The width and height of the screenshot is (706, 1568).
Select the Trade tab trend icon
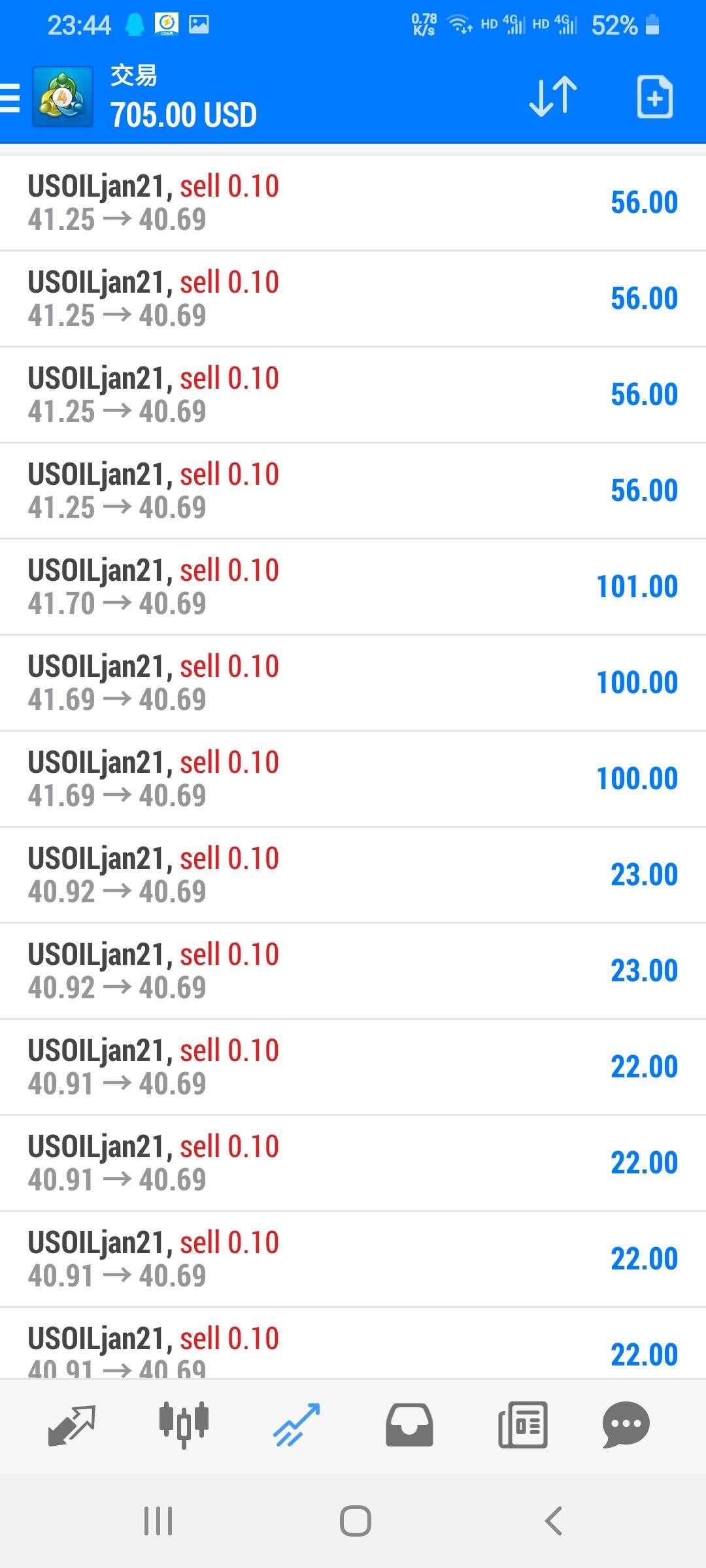tap(296, 1424)
